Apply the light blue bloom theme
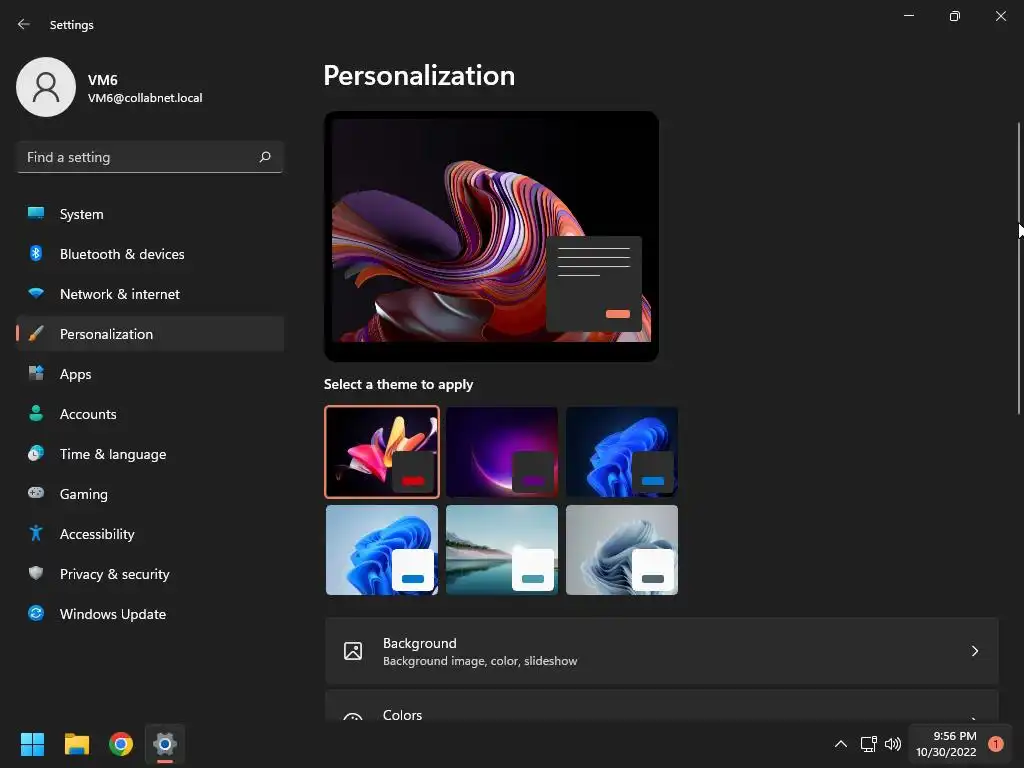Image resolution: width=1024 pixels, height=768 pixels. tap(382, 550)
